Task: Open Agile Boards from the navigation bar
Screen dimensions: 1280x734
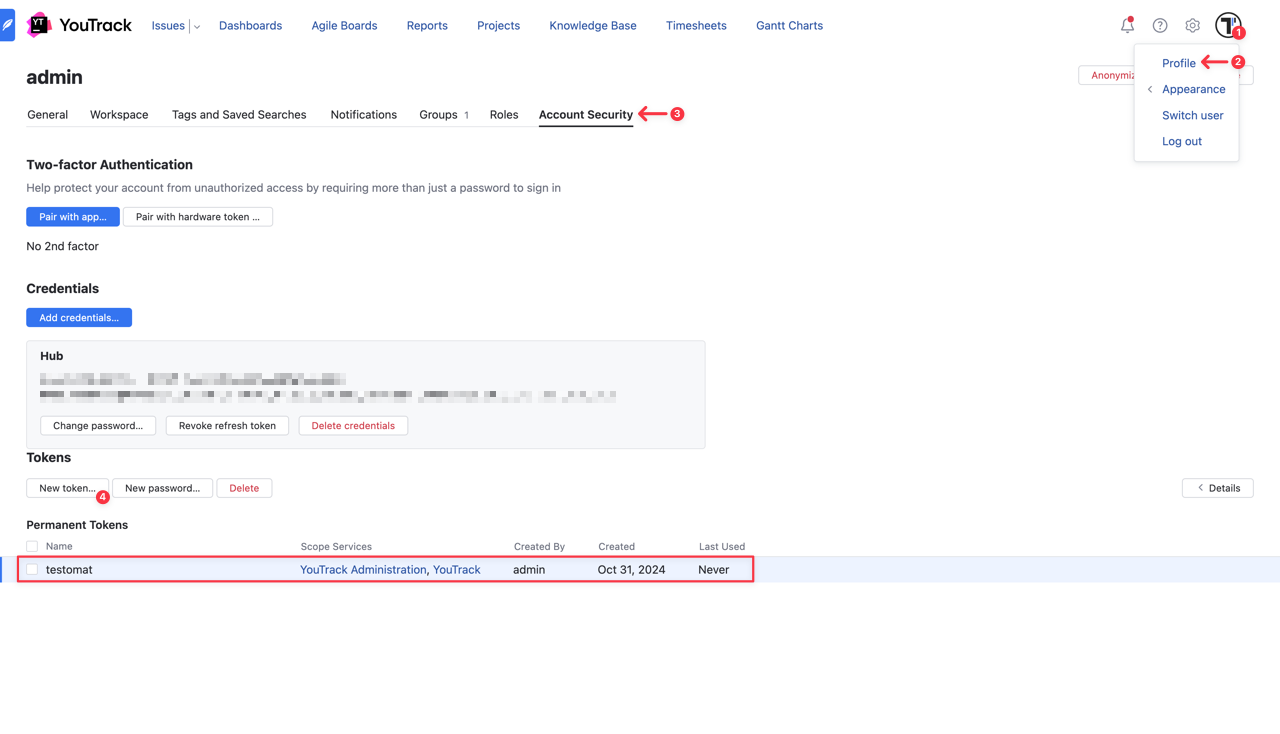Action: pos(344,25)
